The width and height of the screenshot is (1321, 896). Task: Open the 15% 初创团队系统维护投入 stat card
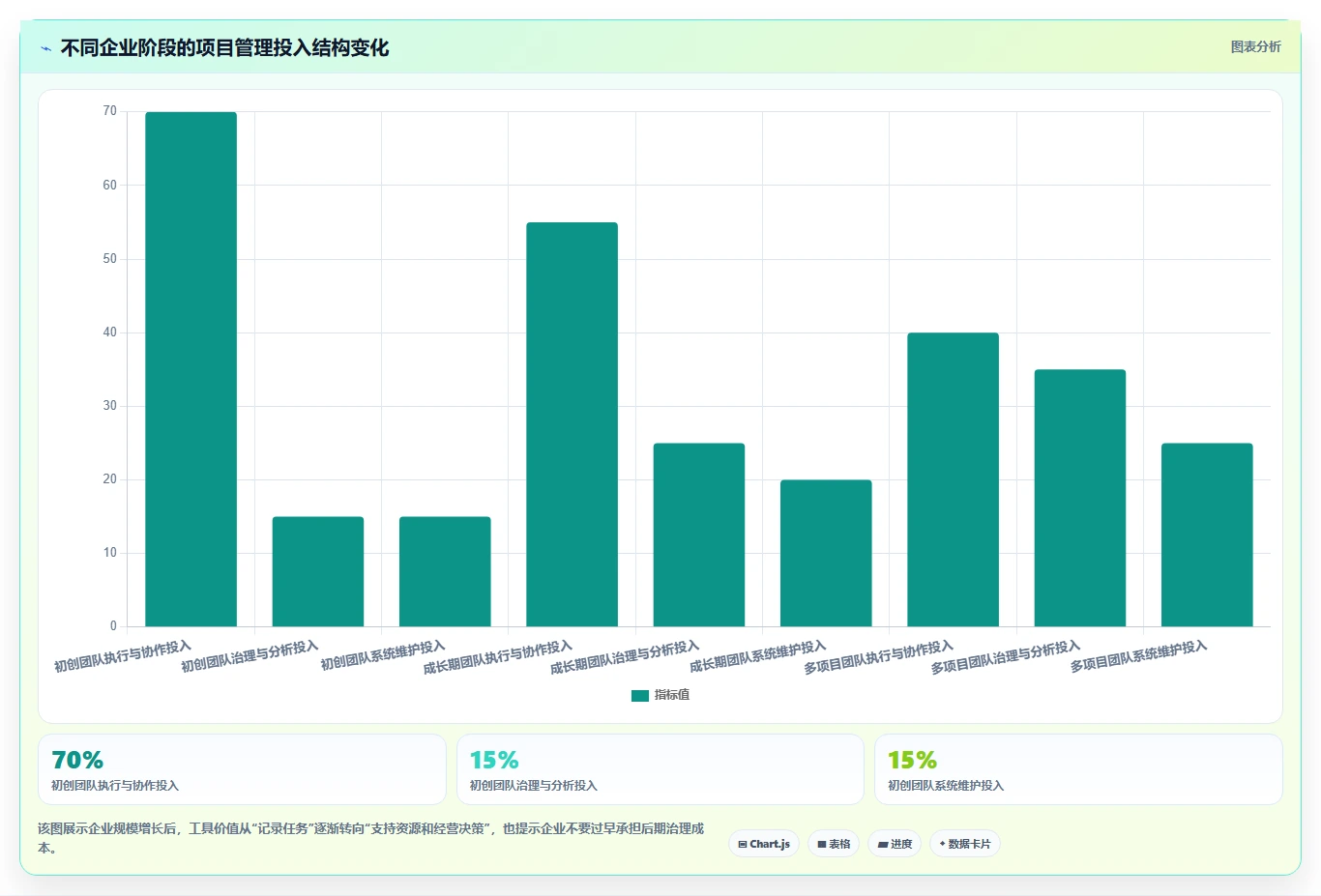point(1078,769)
